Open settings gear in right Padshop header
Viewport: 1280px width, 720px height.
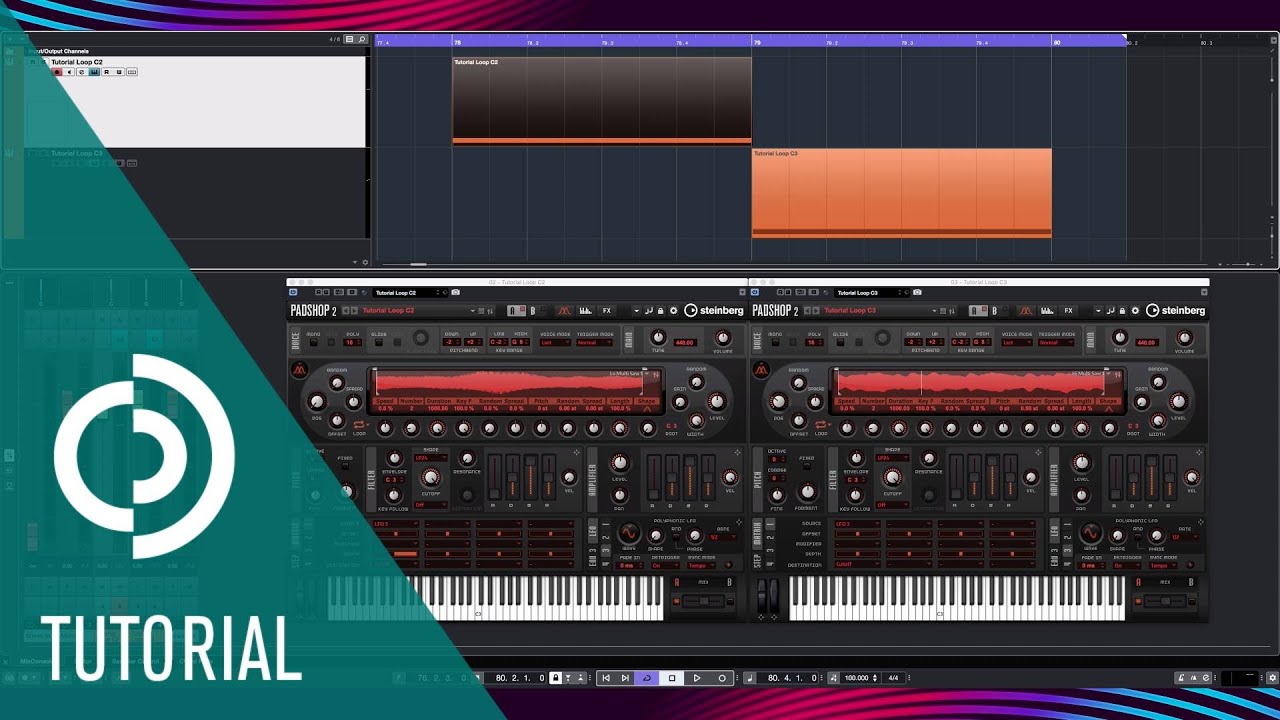1135,310
